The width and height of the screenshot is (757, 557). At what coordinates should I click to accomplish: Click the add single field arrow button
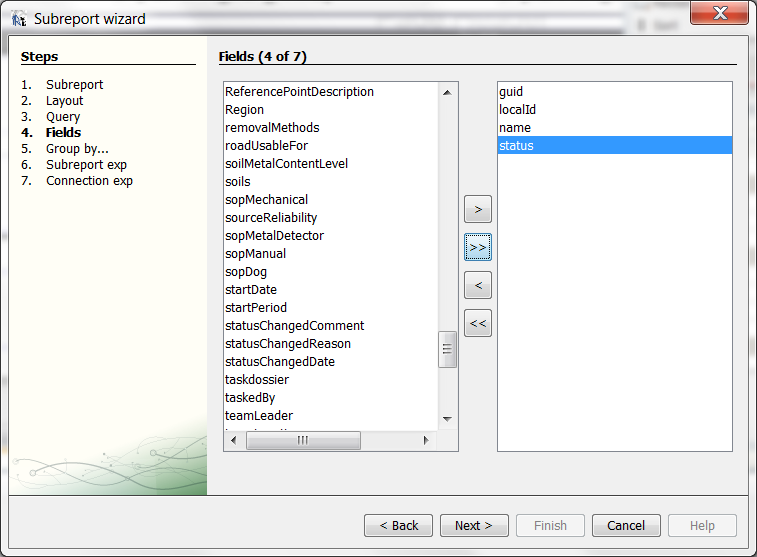pos(478,209)
